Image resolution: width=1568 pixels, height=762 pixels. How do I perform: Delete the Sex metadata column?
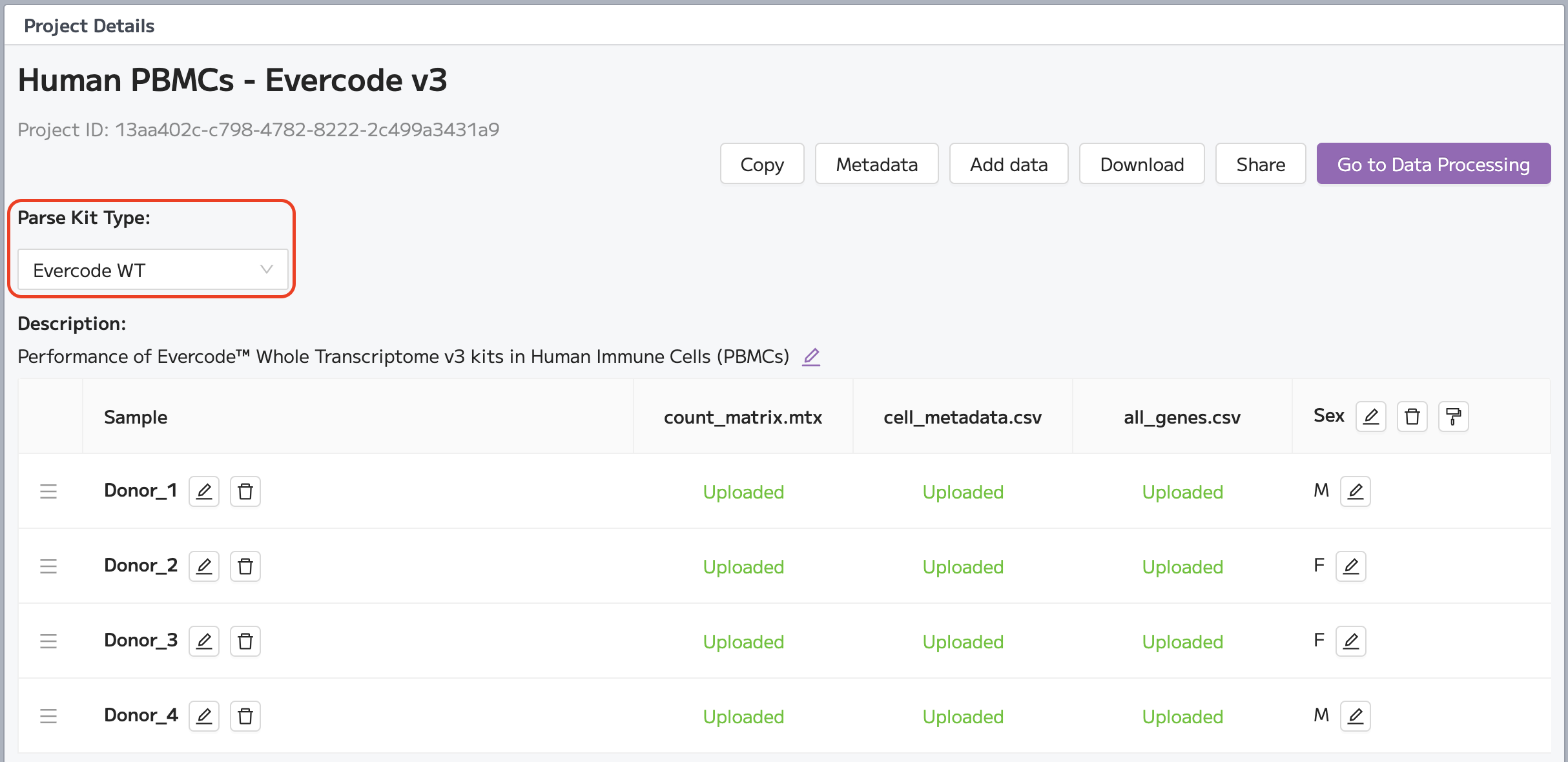coord(1412,417)
